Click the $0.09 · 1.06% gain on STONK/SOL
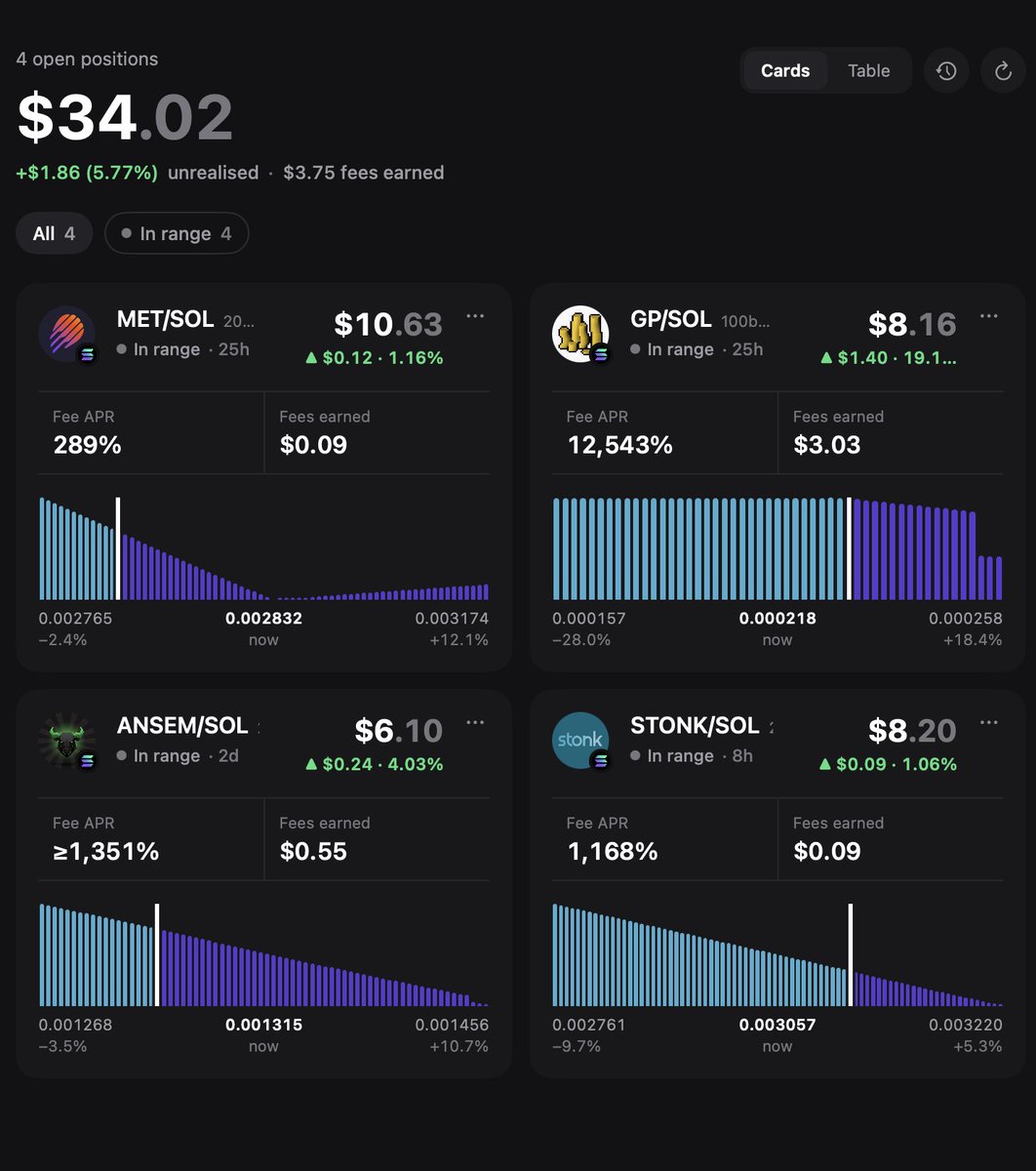Image resolution: width=1036 pixels, height=1171 pixels. [x=889, y=764]
